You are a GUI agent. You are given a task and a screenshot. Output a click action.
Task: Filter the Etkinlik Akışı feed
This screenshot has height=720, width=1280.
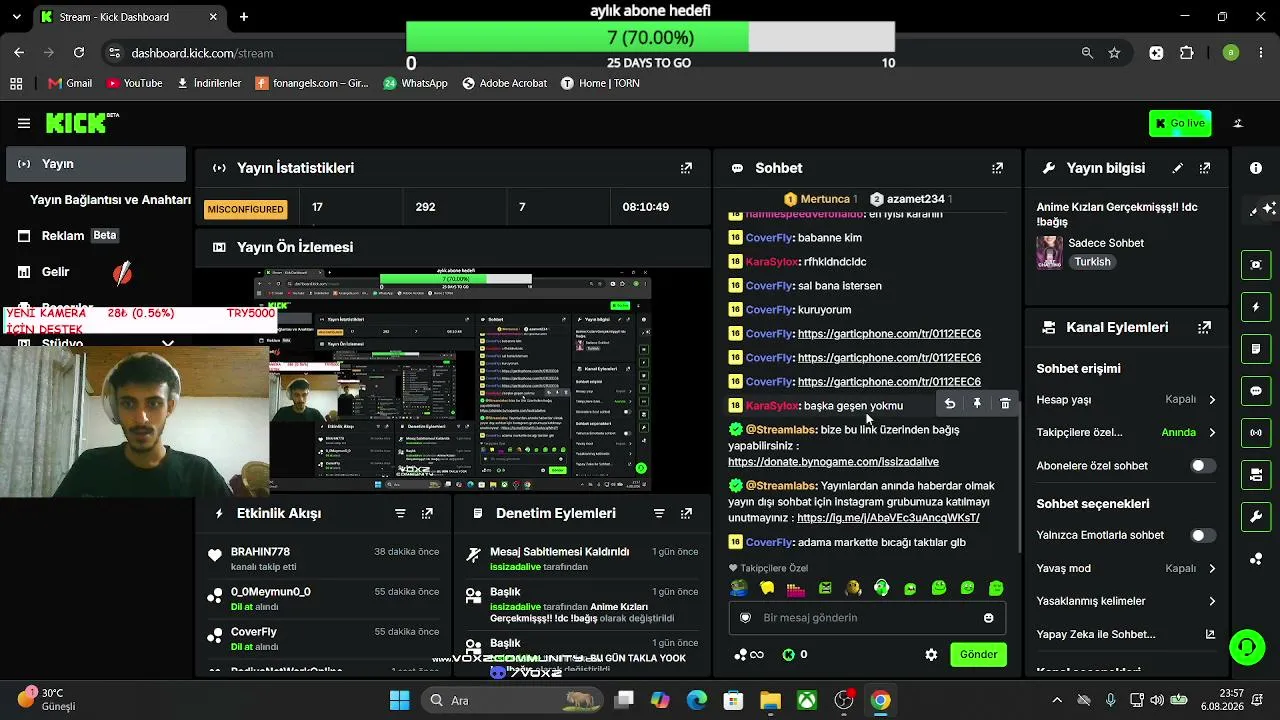400,513
